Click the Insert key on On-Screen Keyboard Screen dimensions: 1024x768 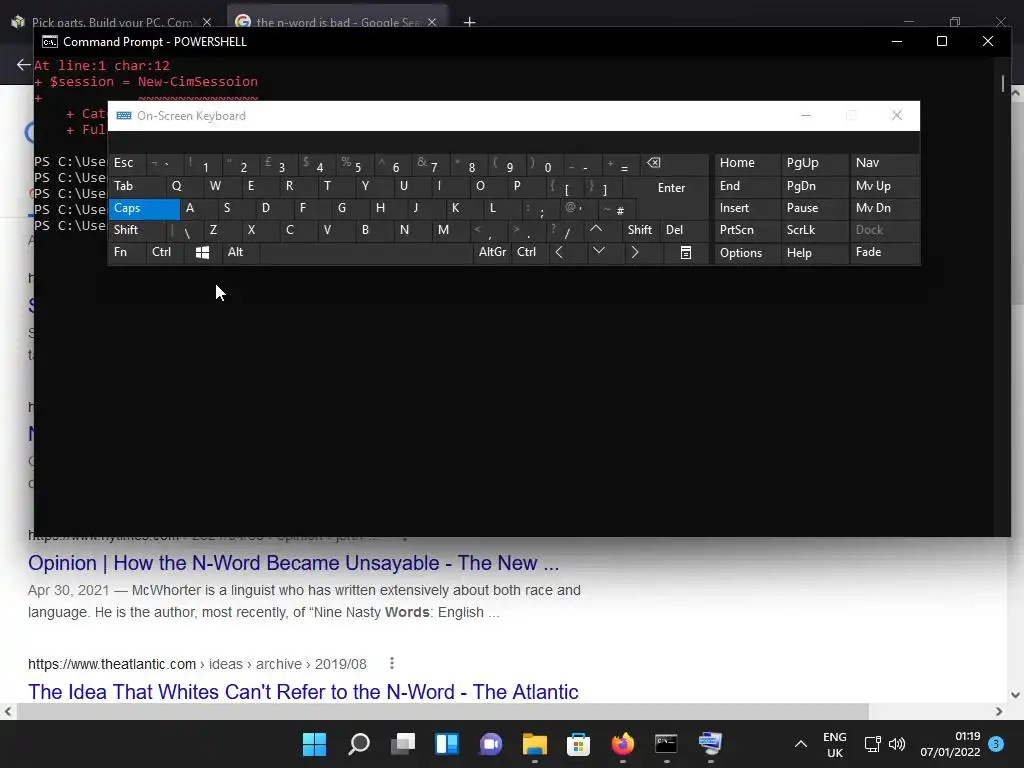pyautogui.click(x=747, y=208)
